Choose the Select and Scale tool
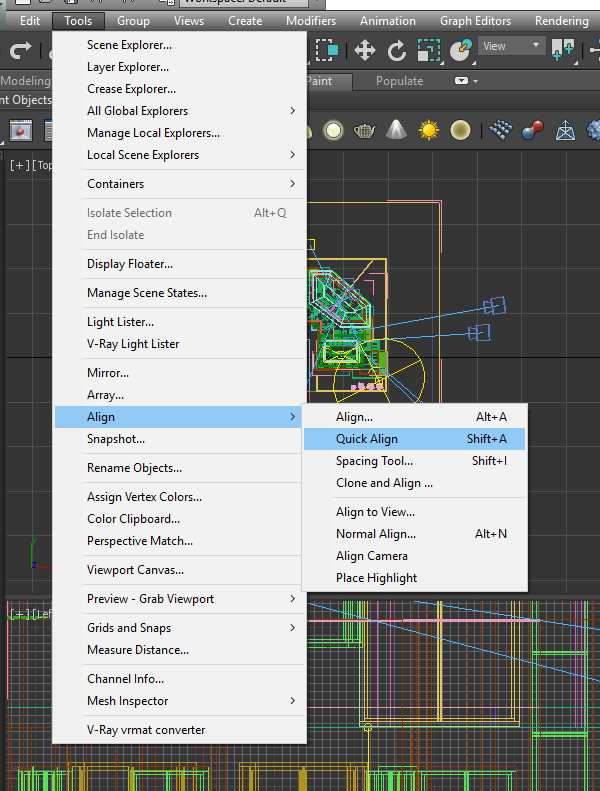The image size is (600, 791). (428, 50)
